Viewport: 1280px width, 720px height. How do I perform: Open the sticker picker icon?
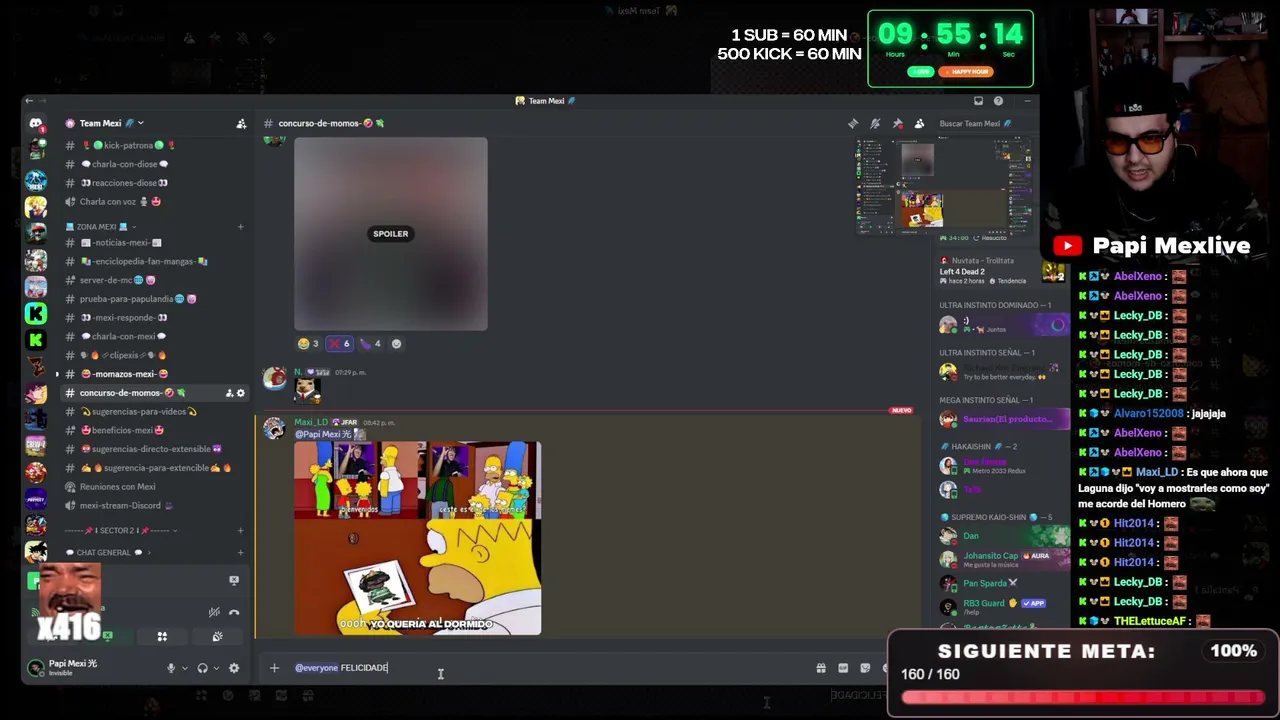pyautogui.click(x=865, y=668)
